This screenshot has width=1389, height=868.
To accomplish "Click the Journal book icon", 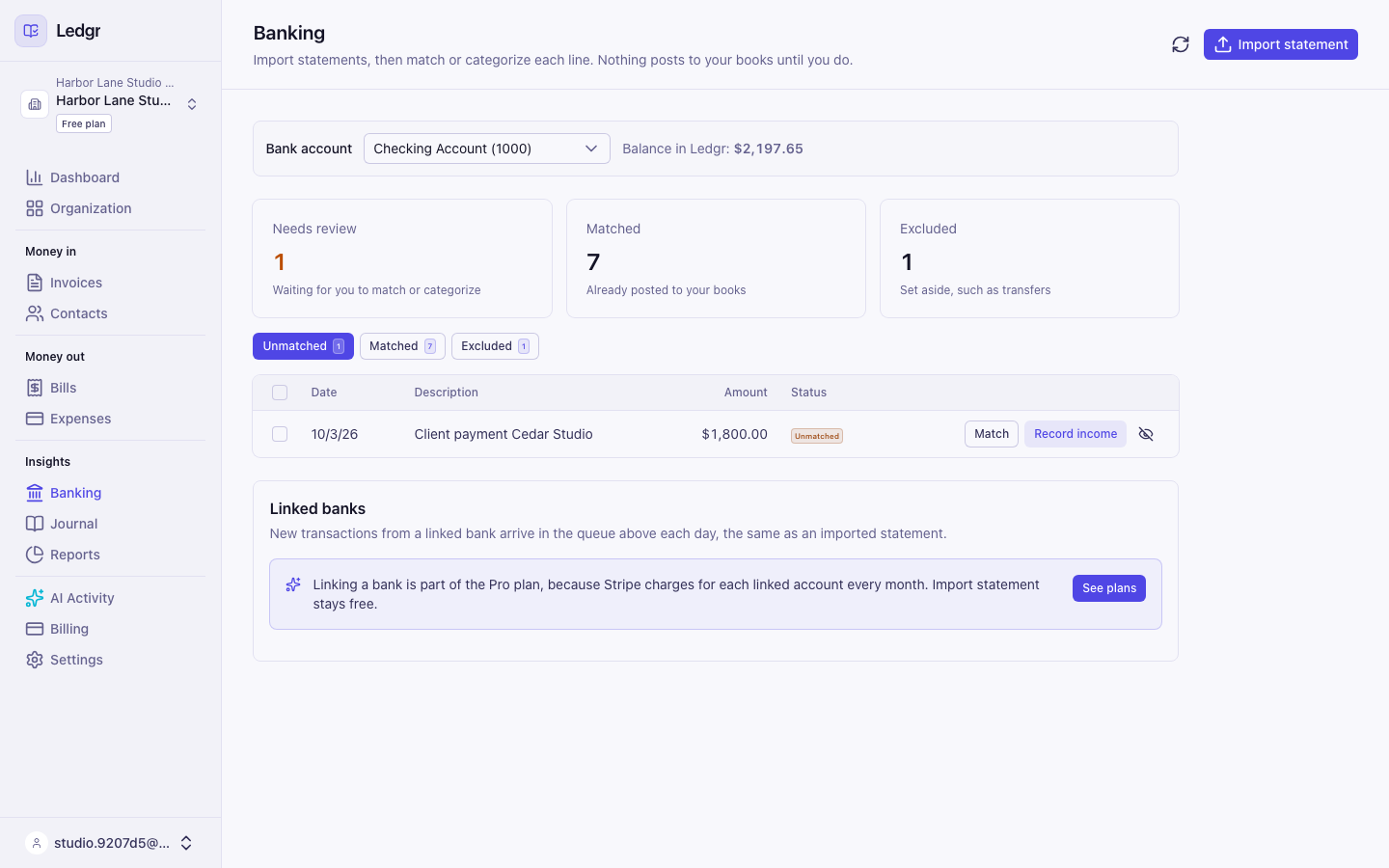I will [x=35, y=524].
